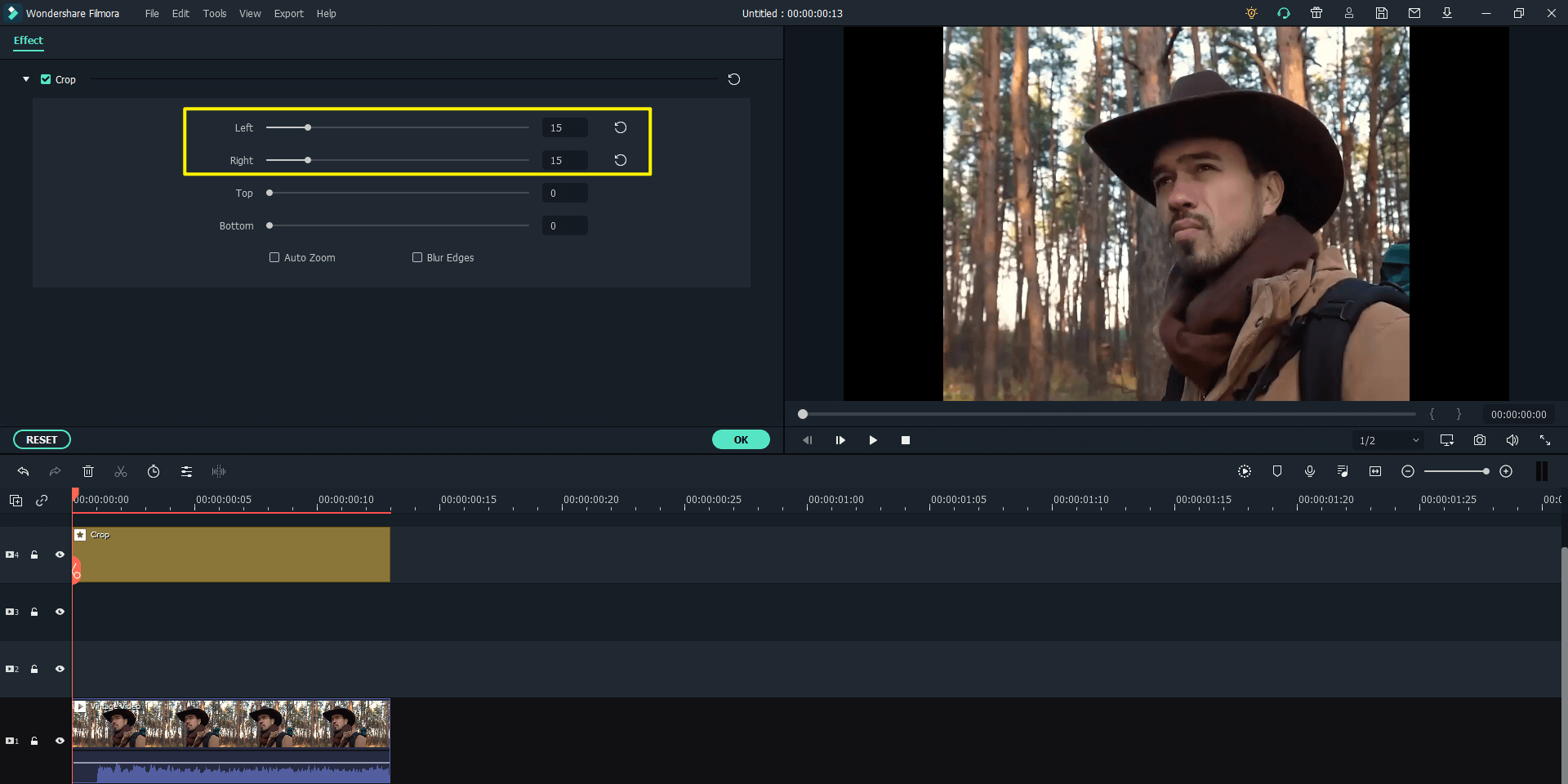Lock track 1
The height and width of the screenshot is (784, 1568).
[x=34, y=741]
